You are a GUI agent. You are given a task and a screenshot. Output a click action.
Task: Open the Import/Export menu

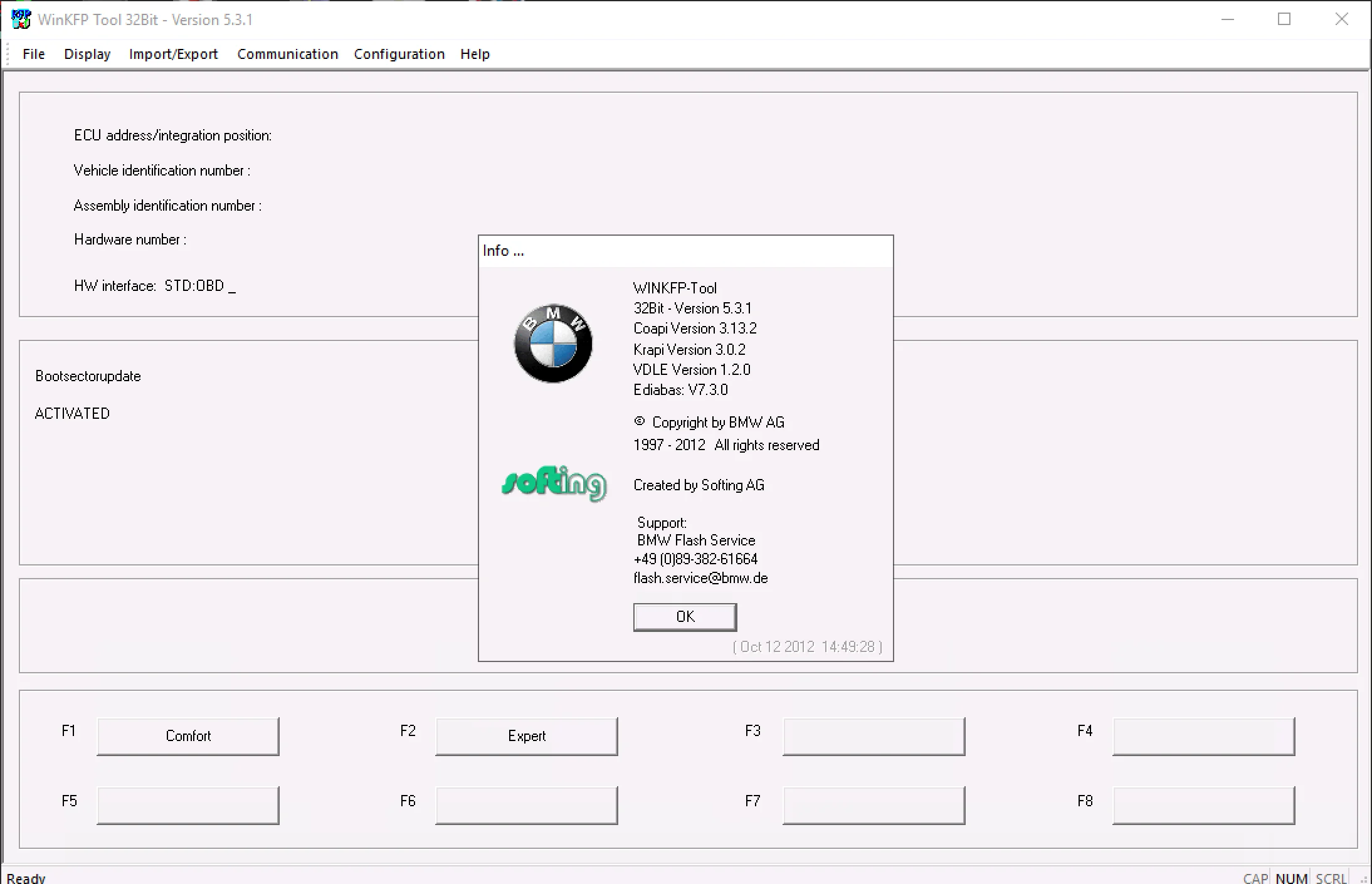174,54
